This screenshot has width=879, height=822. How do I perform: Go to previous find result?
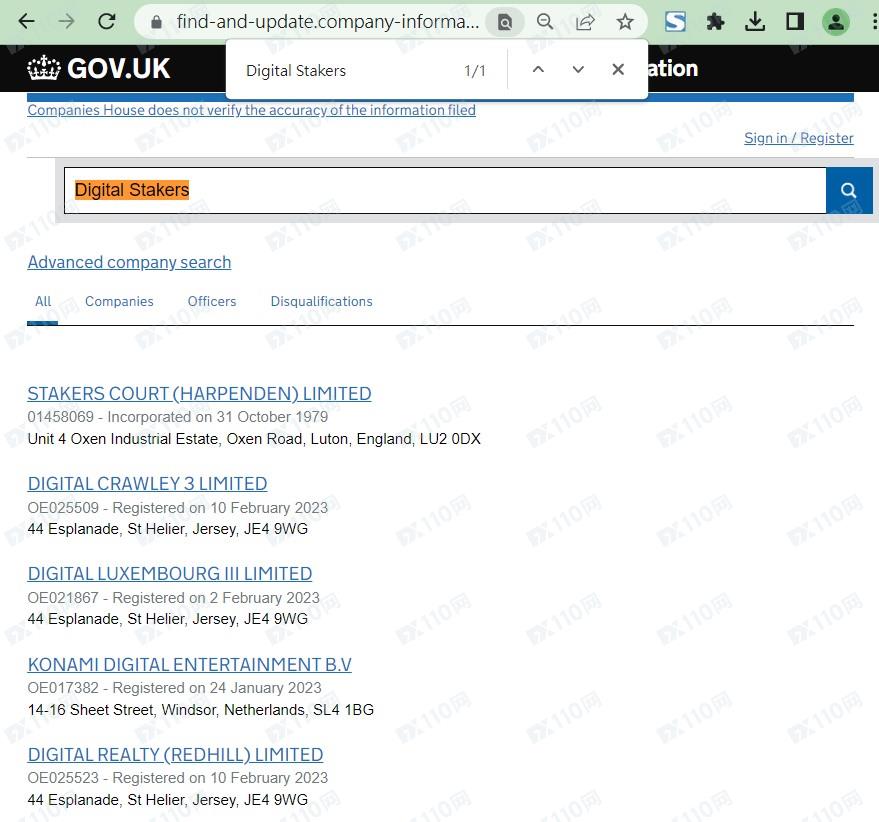coord(538,70)
